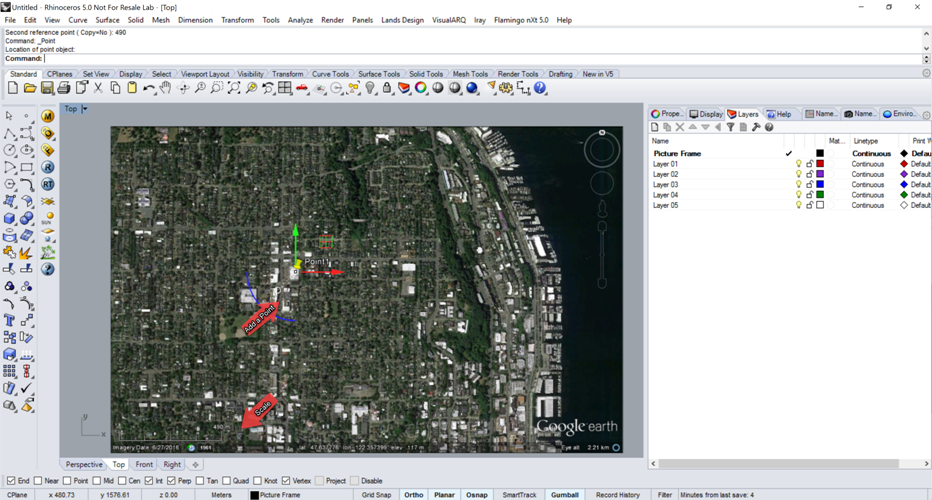The image size is (932, 500).
Task: Click the blue Help question mark toolbar icon
Action: tap(540, 89)
